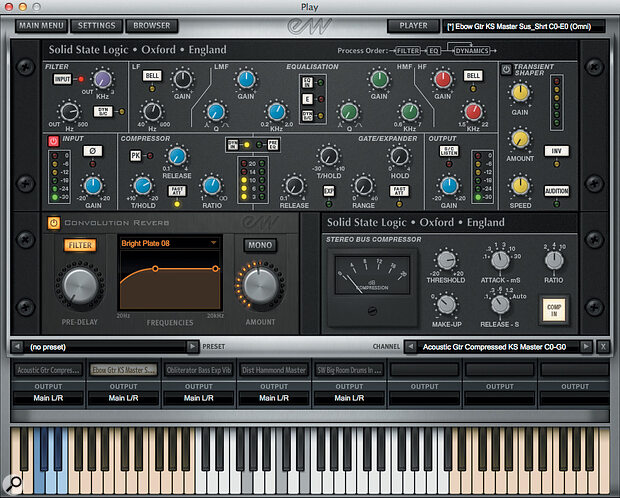Toggle the Convolution Reverb power button
Viewport: 620px width, 498px height.
(x=53, y=223)
